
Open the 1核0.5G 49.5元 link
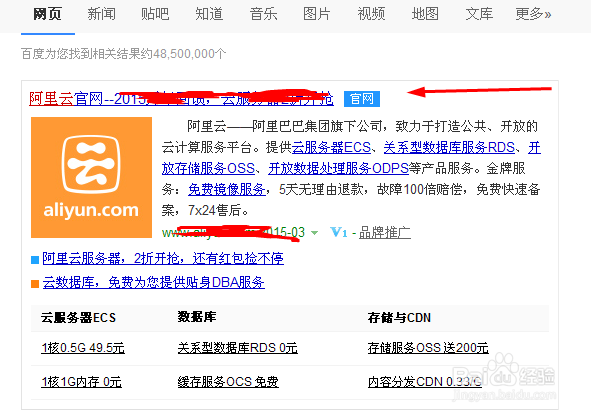click(83, 348)
